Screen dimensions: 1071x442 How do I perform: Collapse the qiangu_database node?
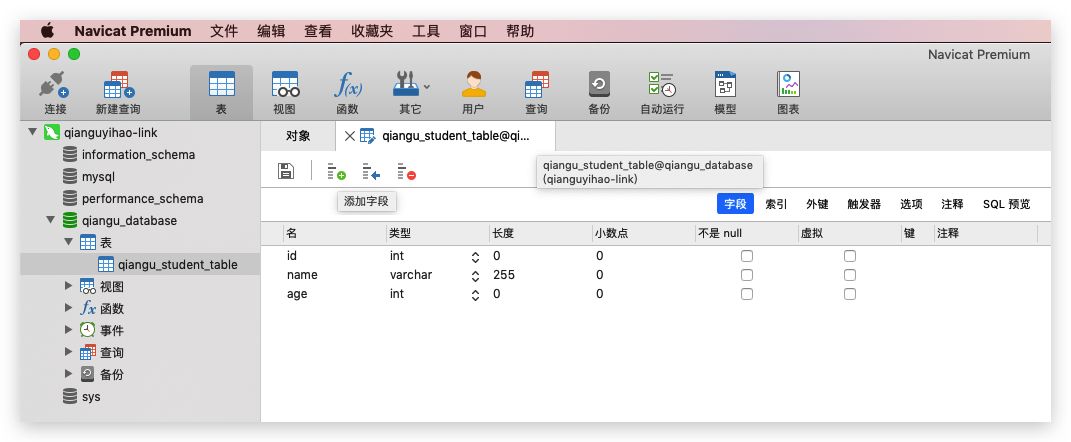tap(51, 220)
